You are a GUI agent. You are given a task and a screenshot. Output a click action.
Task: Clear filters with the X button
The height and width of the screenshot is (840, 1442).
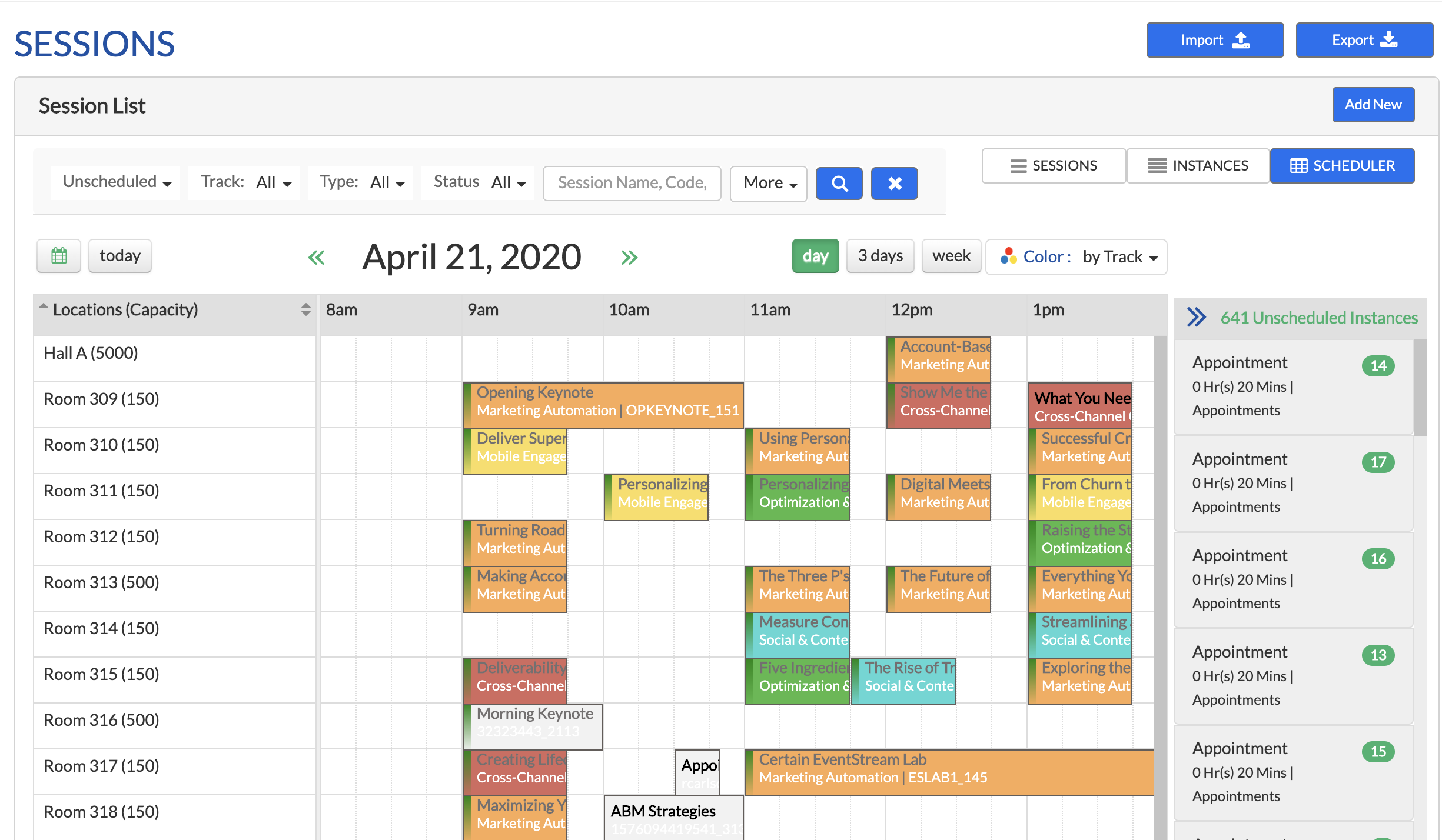coord(895,184)
